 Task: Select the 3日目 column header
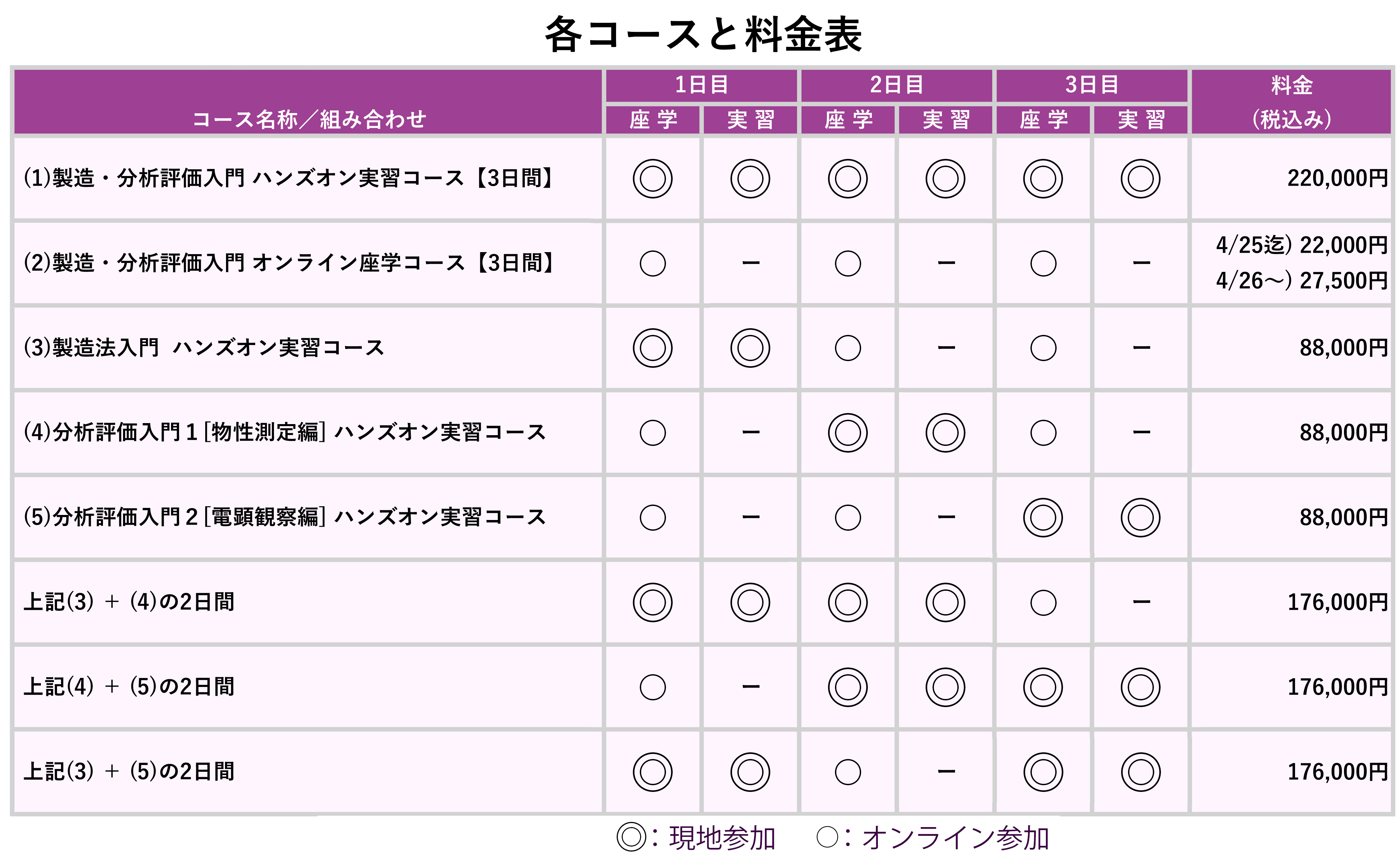coord(1091,85)
